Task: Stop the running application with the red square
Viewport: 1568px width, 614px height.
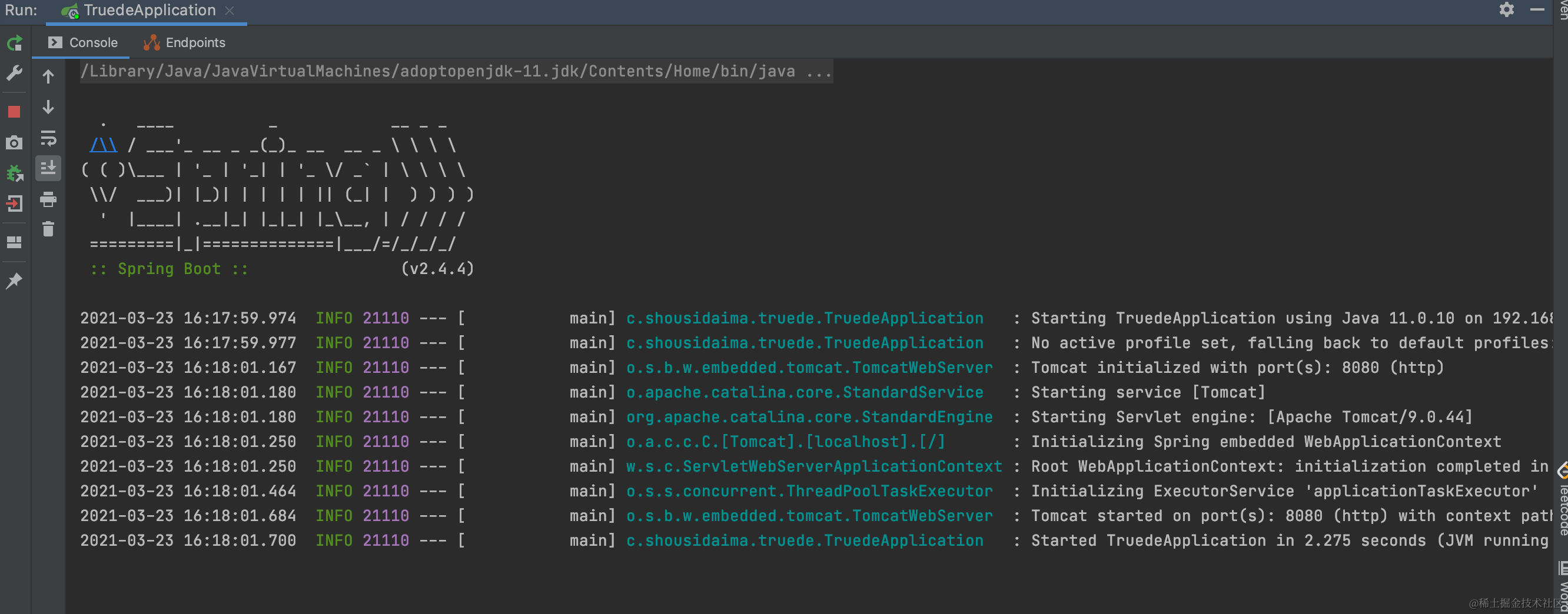Action: pos(15,112)
